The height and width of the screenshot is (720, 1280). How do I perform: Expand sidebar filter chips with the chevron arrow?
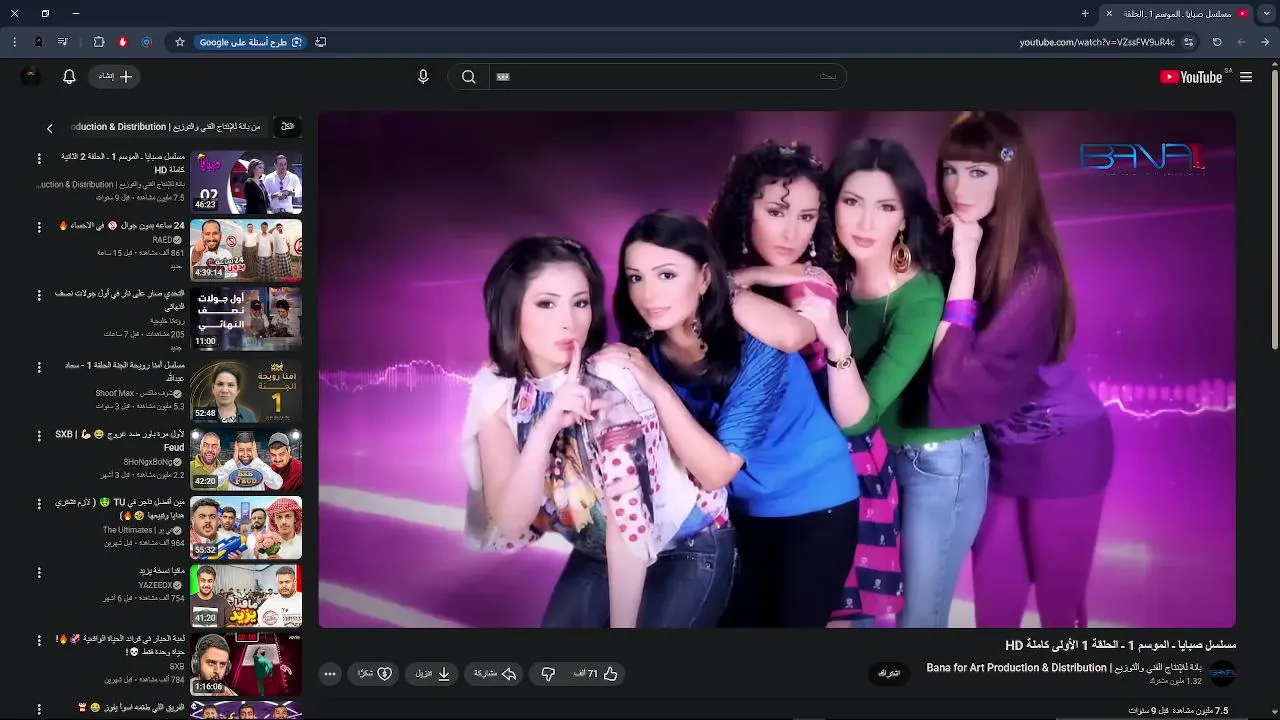coord(50,128)
